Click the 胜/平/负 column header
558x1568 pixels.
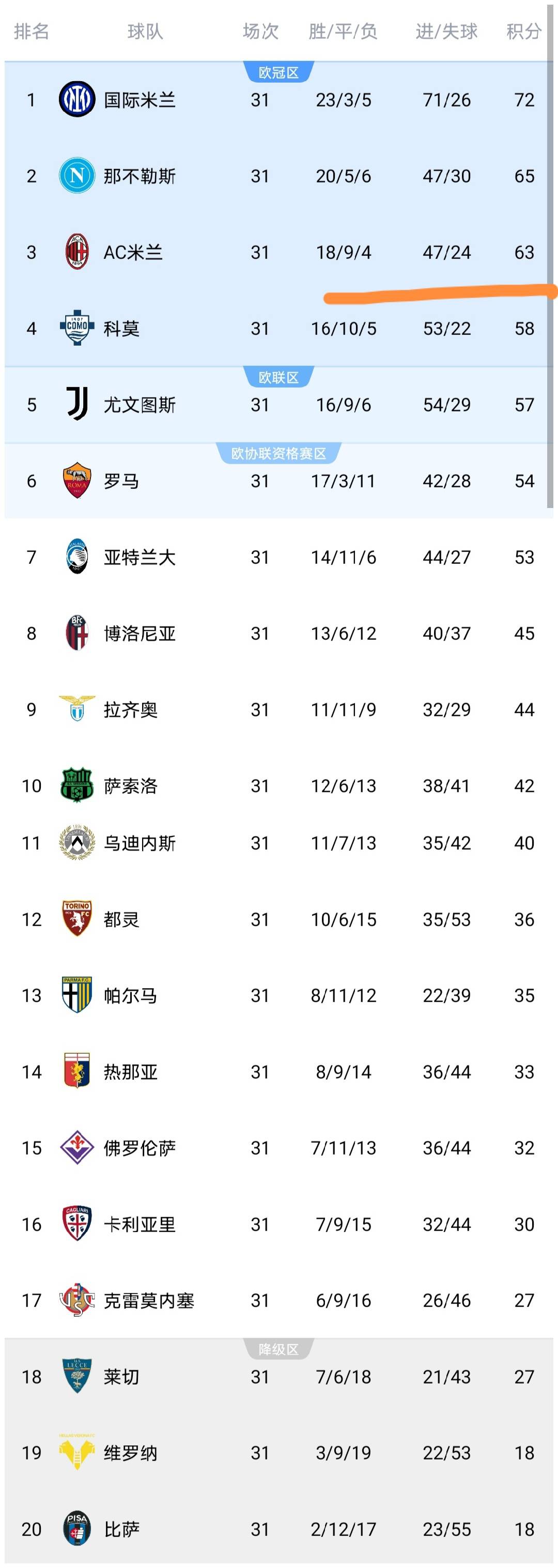coord(343,32)
